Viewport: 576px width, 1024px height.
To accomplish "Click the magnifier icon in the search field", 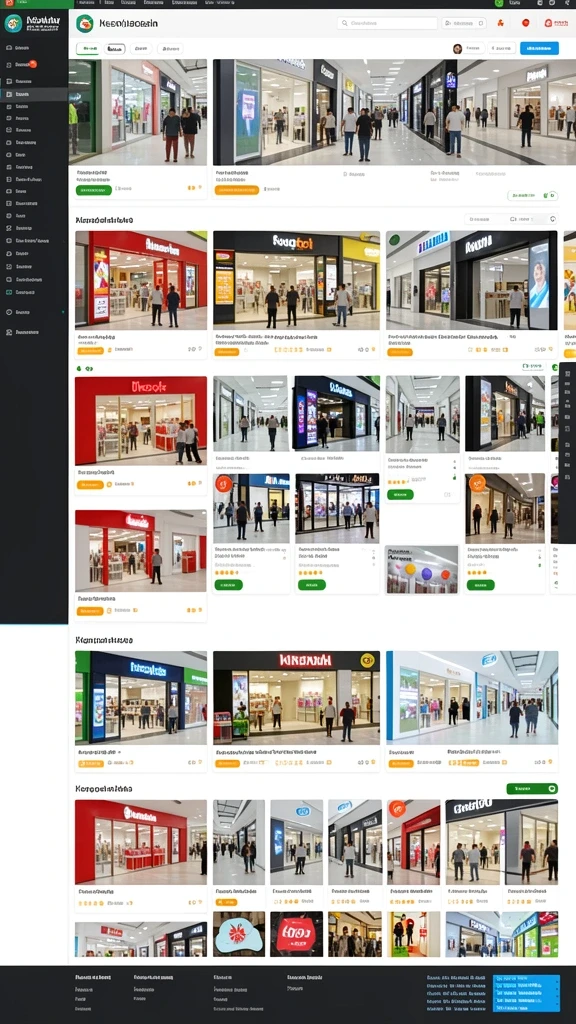I will [x=344, y=24].
